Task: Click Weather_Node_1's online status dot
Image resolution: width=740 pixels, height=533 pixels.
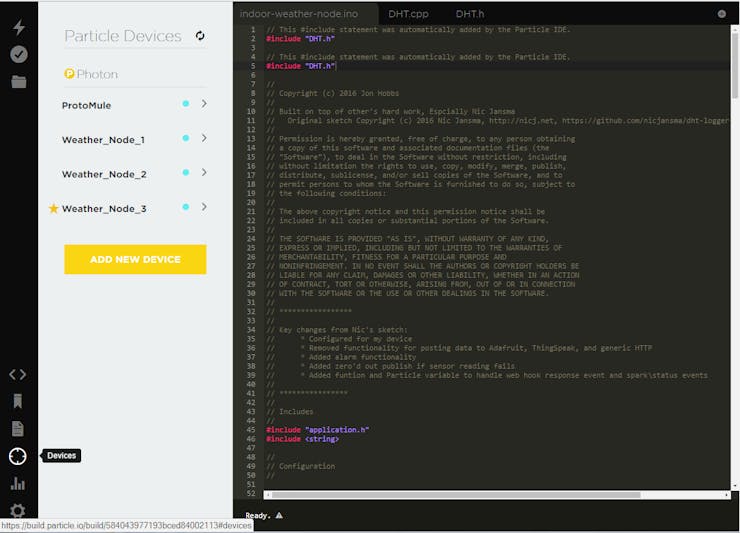Action: click(x=186, y=138)
